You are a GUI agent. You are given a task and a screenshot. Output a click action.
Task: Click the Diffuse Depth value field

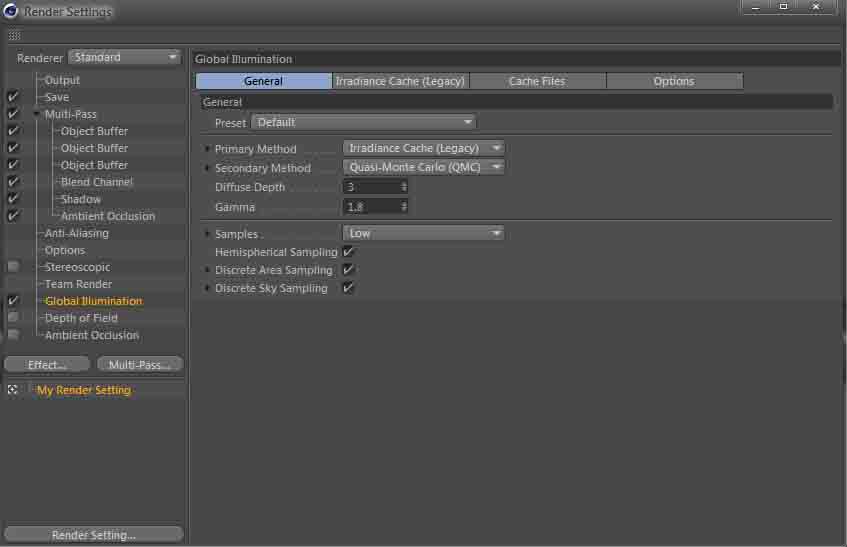pos(372,187)
